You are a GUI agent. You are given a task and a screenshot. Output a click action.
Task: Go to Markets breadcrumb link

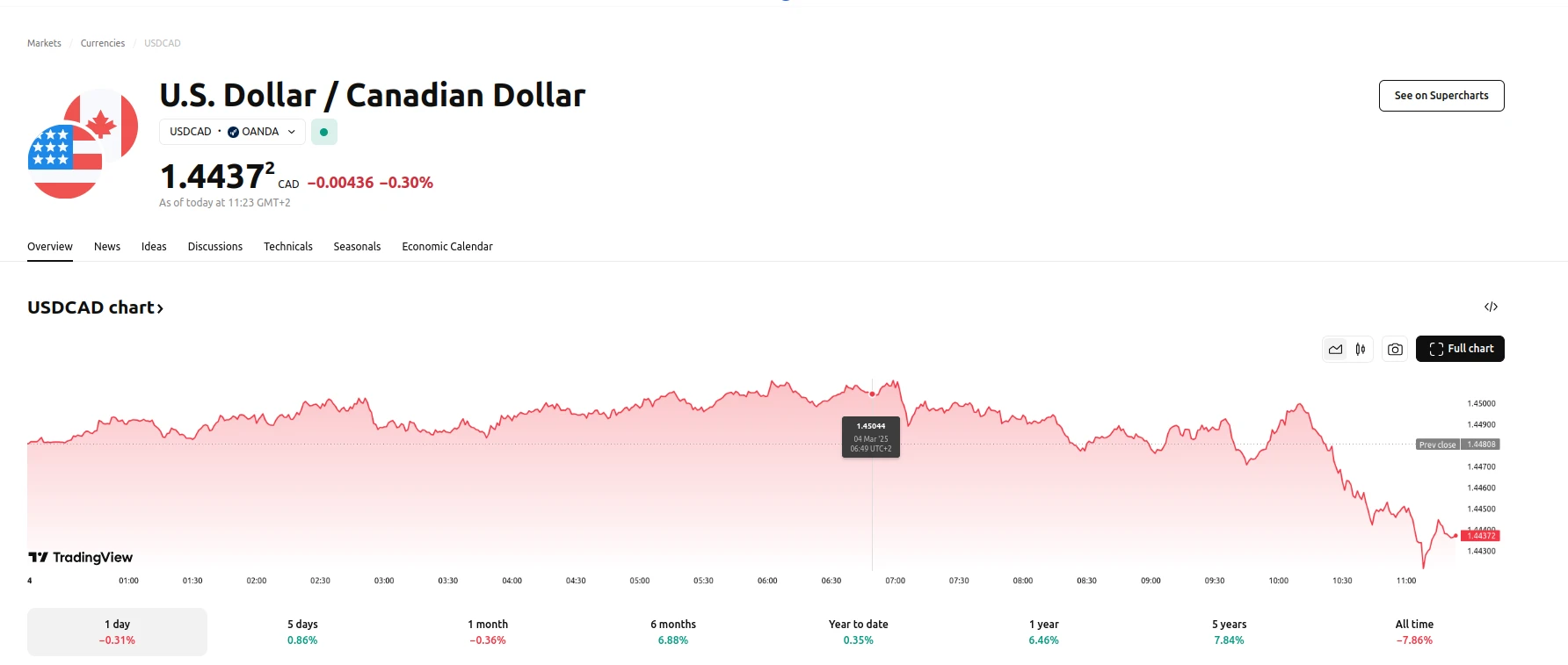(44, 43)
